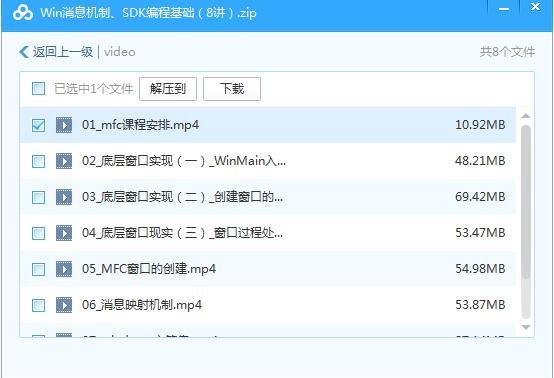Screen dimensions: 554x378
Task: Click the 解压到 extract button
Action: pos(168,89)
